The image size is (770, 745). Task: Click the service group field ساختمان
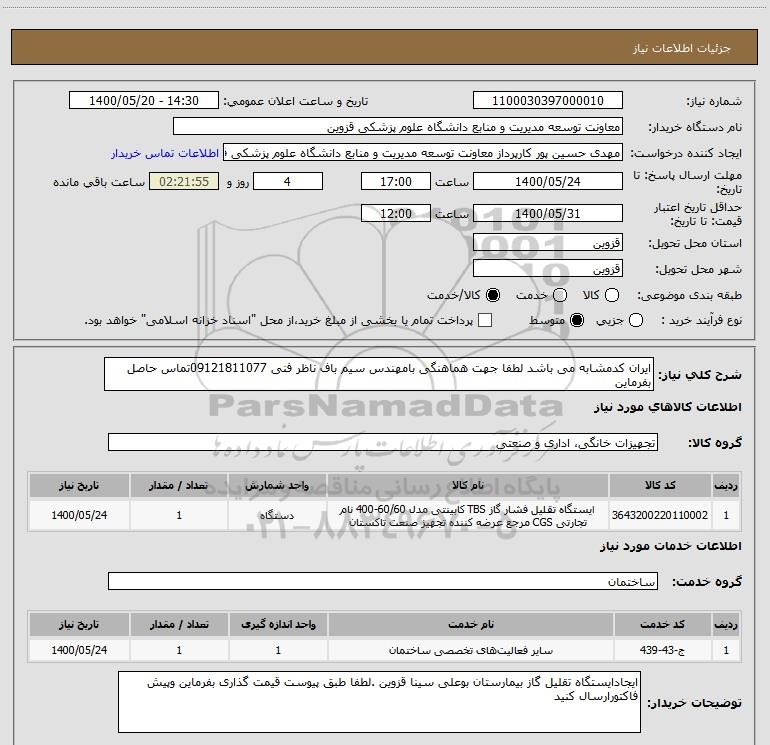tap(383, 581)
